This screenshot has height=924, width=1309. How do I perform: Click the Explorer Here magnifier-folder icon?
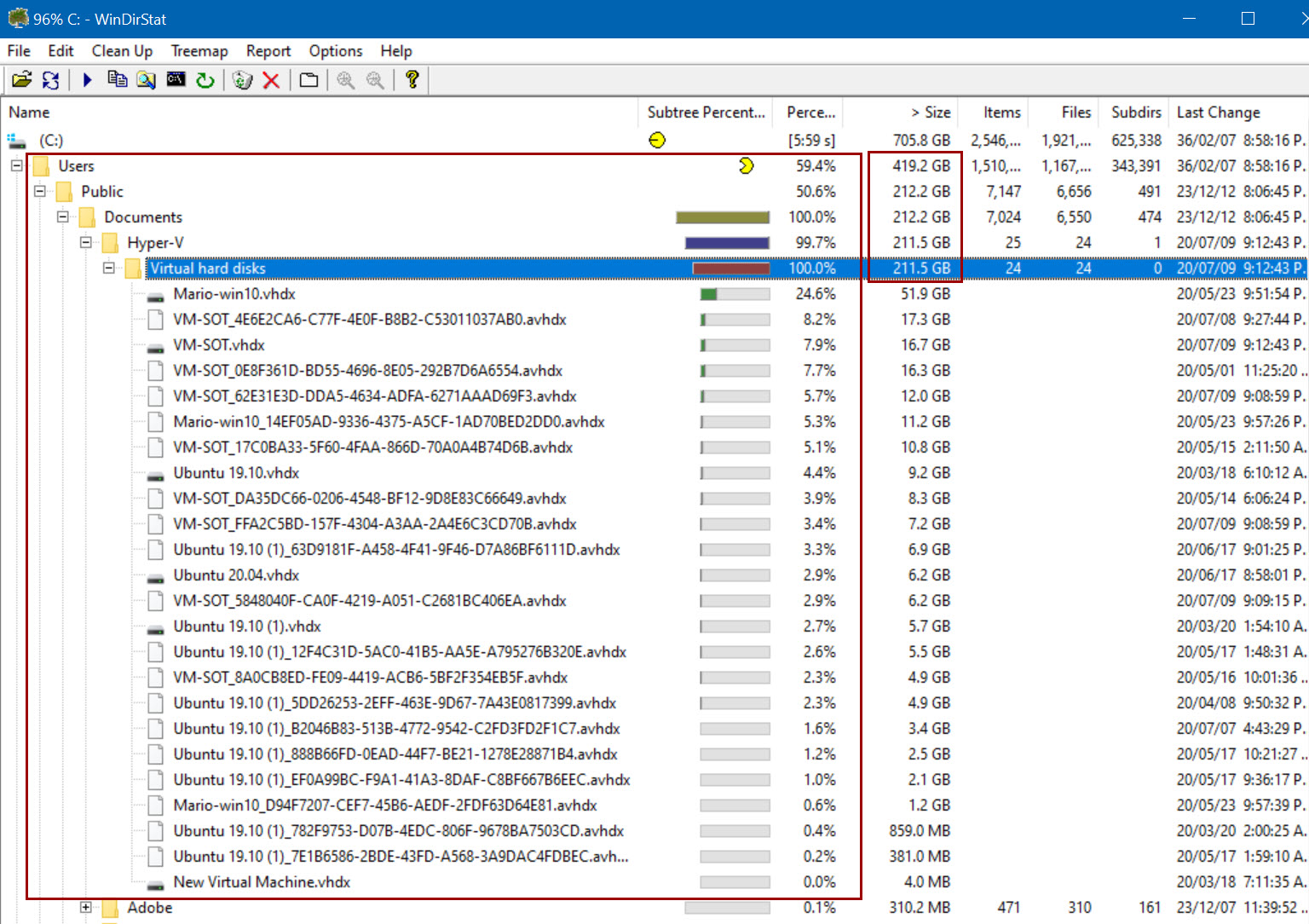(147, 80)
